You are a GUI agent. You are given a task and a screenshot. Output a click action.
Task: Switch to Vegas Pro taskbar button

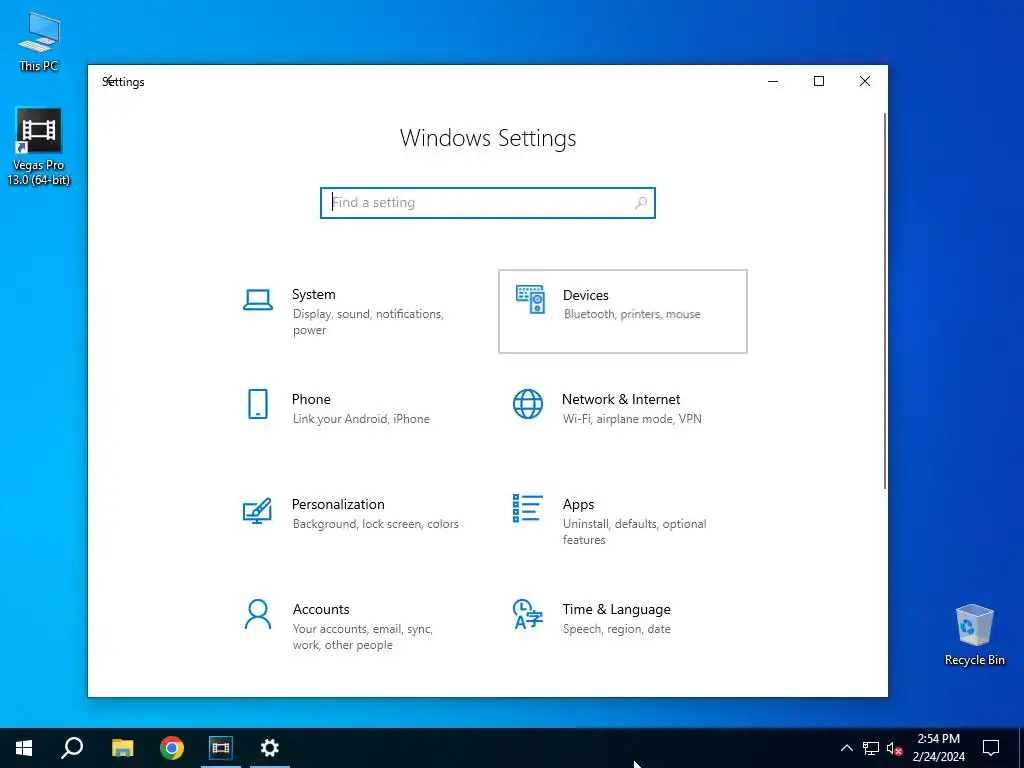221,748
